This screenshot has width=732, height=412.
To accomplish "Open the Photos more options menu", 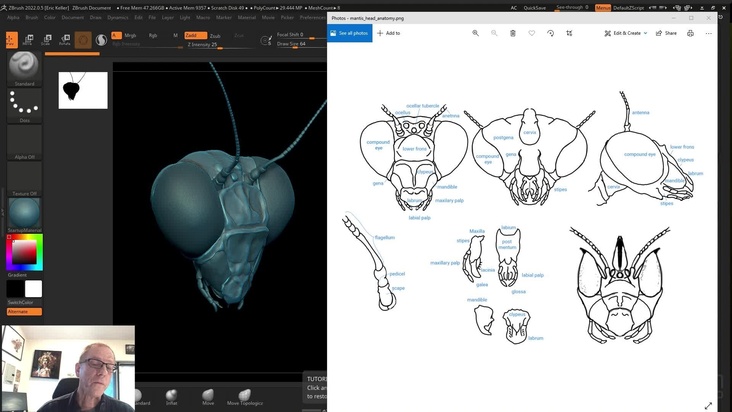I will 709,33.
